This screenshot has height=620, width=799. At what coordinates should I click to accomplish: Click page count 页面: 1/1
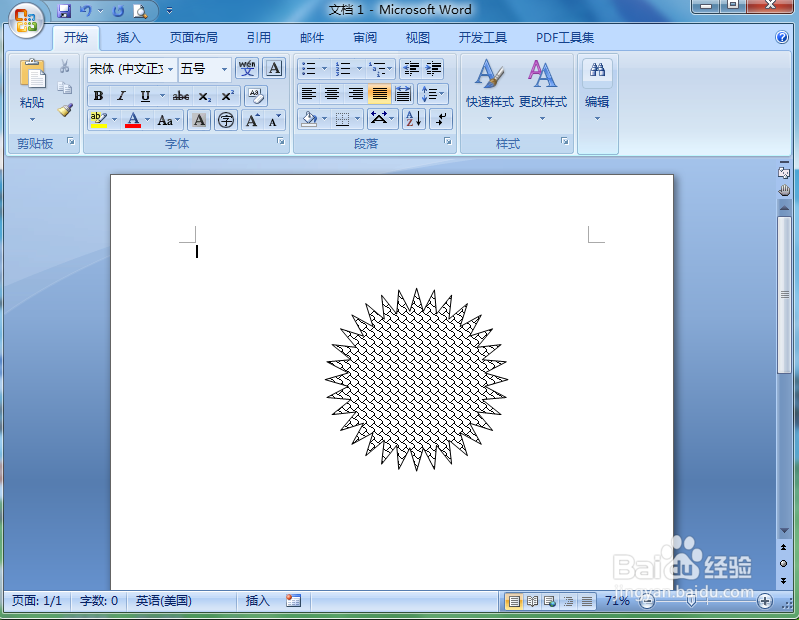point(37,601)
